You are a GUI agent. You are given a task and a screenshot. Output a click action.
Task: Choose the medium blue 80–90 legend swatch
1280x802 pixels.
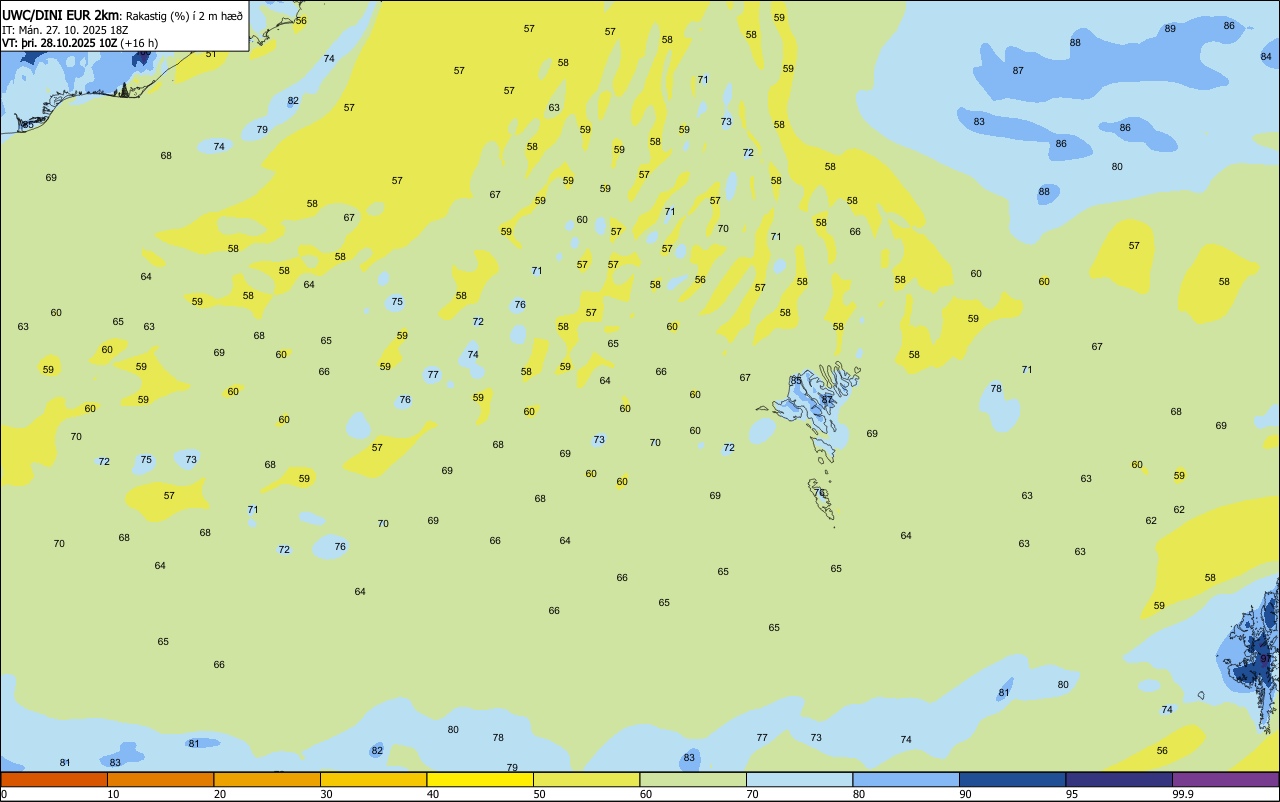(906, 779)
